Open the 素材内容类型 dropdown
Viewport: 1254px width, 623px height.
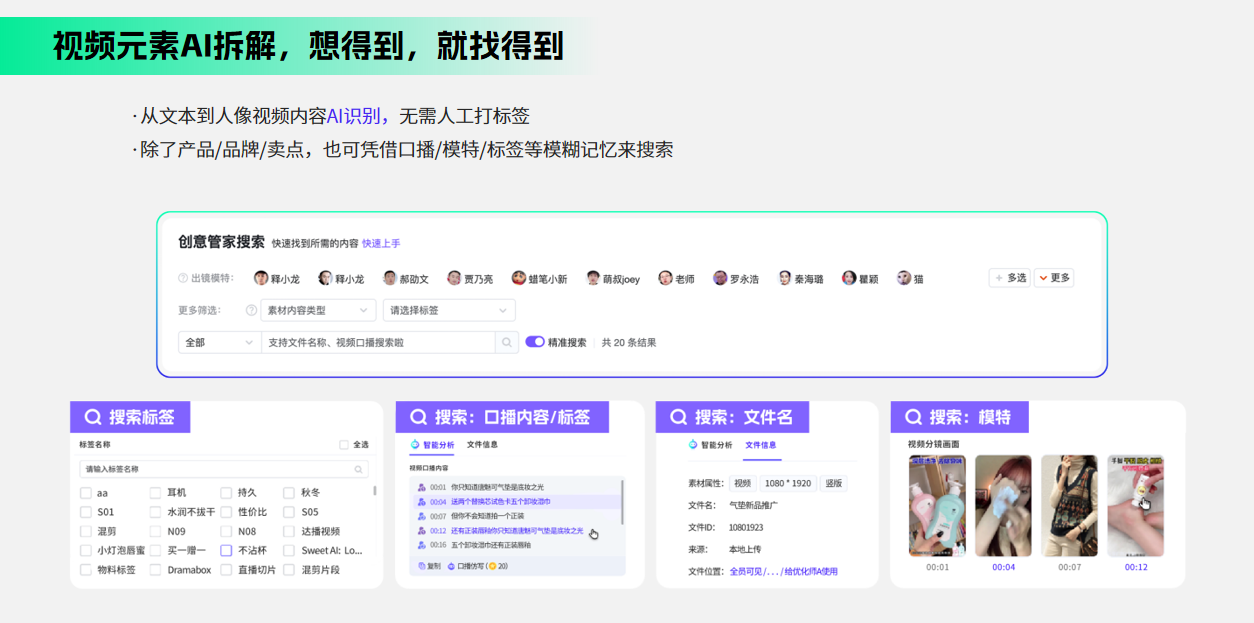(318, 310)
